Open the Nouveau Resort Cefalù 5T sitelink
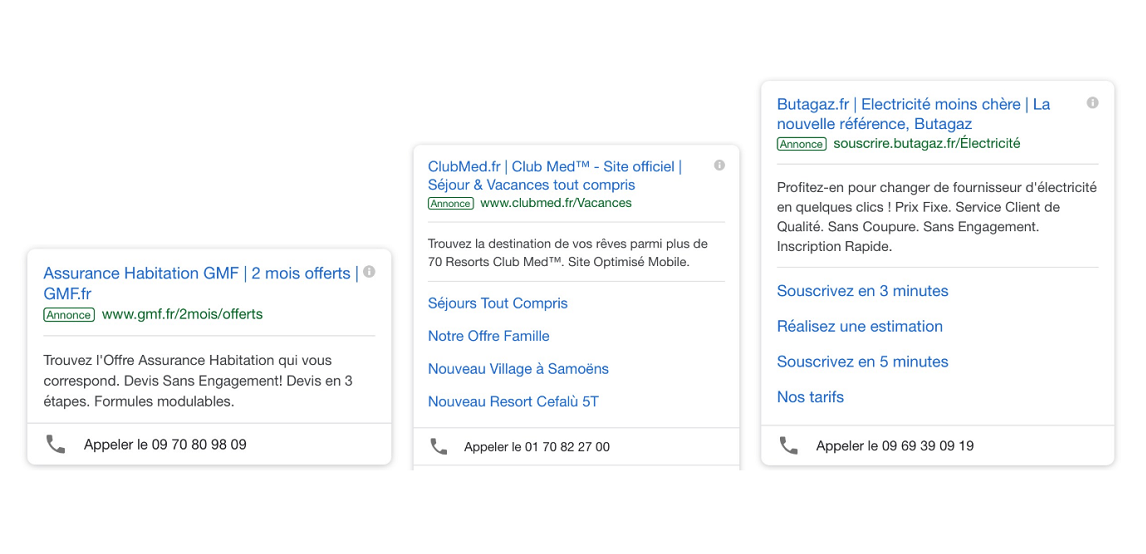1146x554 pixels. pyautogui.click(x=513, y=402)
